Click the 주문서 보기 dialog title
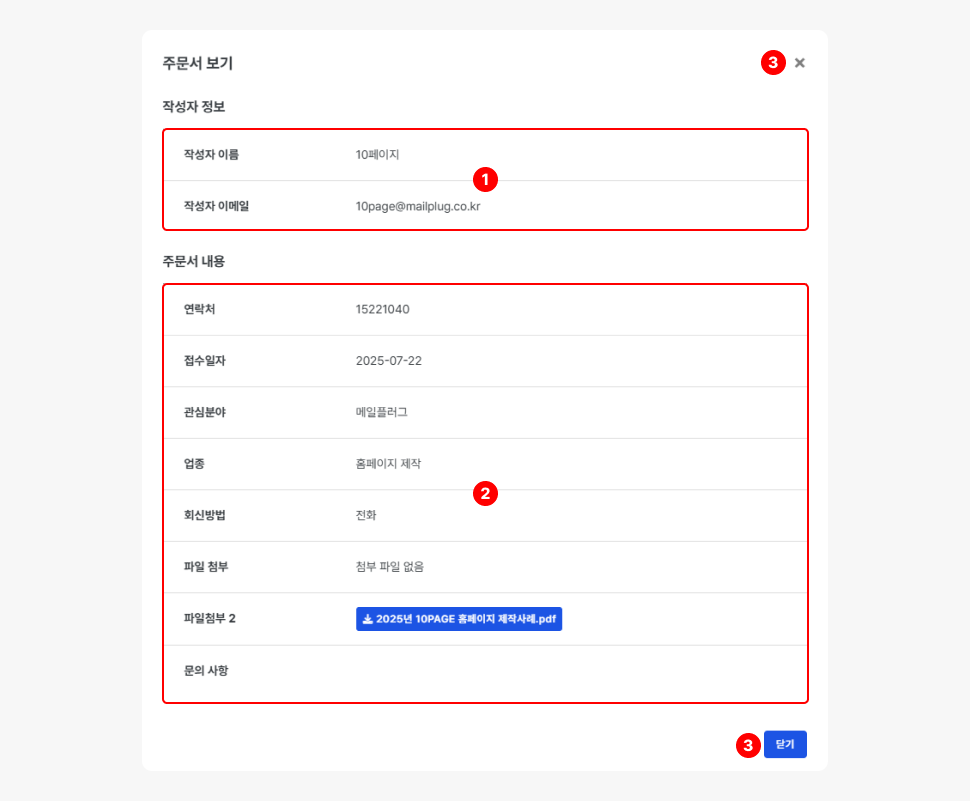 coord(198,63)
